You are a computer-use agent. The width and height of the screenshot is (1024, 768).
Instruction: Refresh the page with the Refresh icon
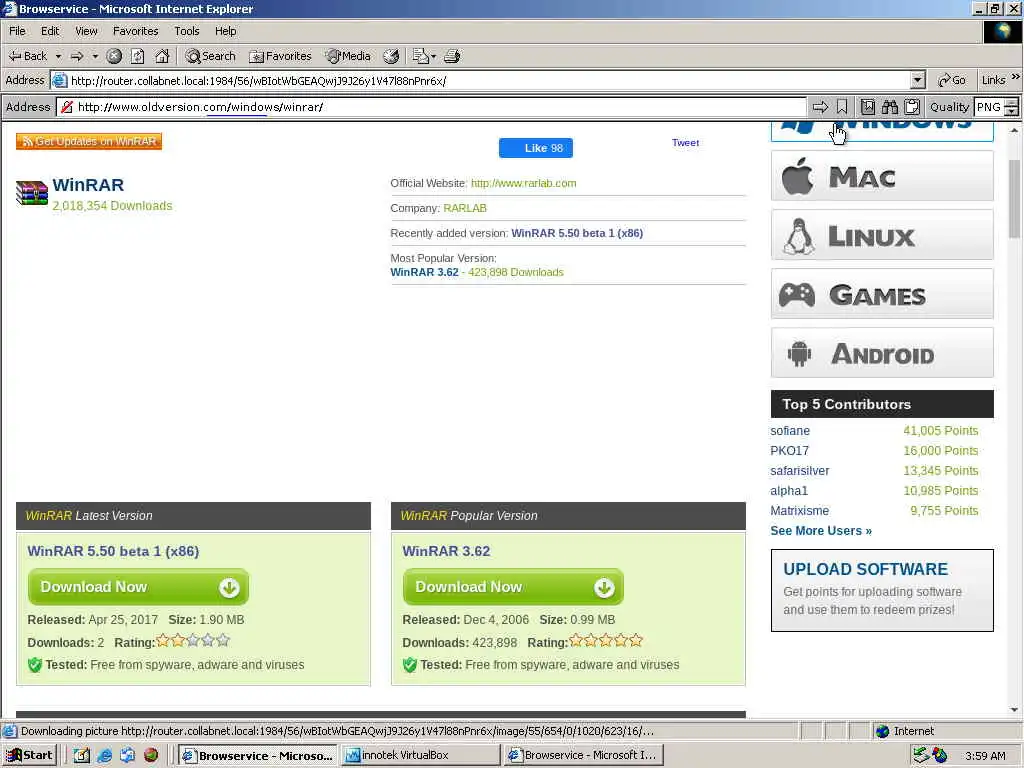(x=138, y=56)
